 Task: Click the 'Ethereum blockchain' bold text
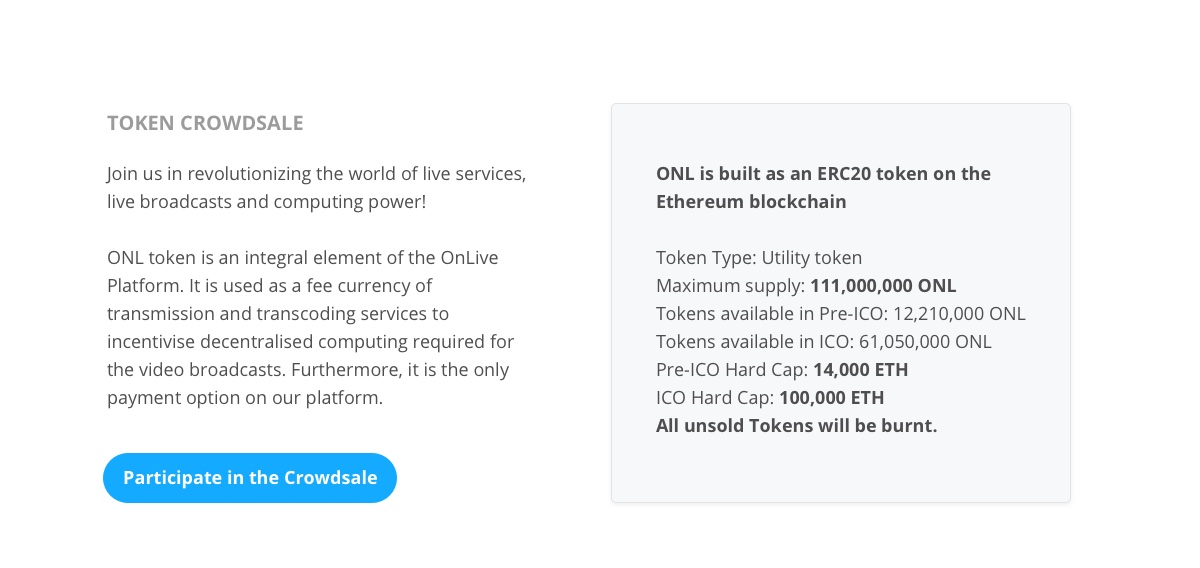[x=751, y=201]
